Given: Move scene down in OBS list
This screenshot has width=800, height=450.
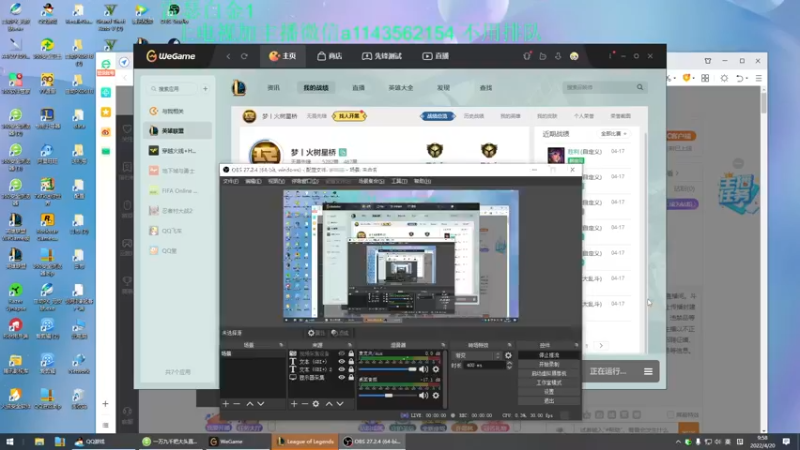Looking at the screenshot, I should click(261, 404).
